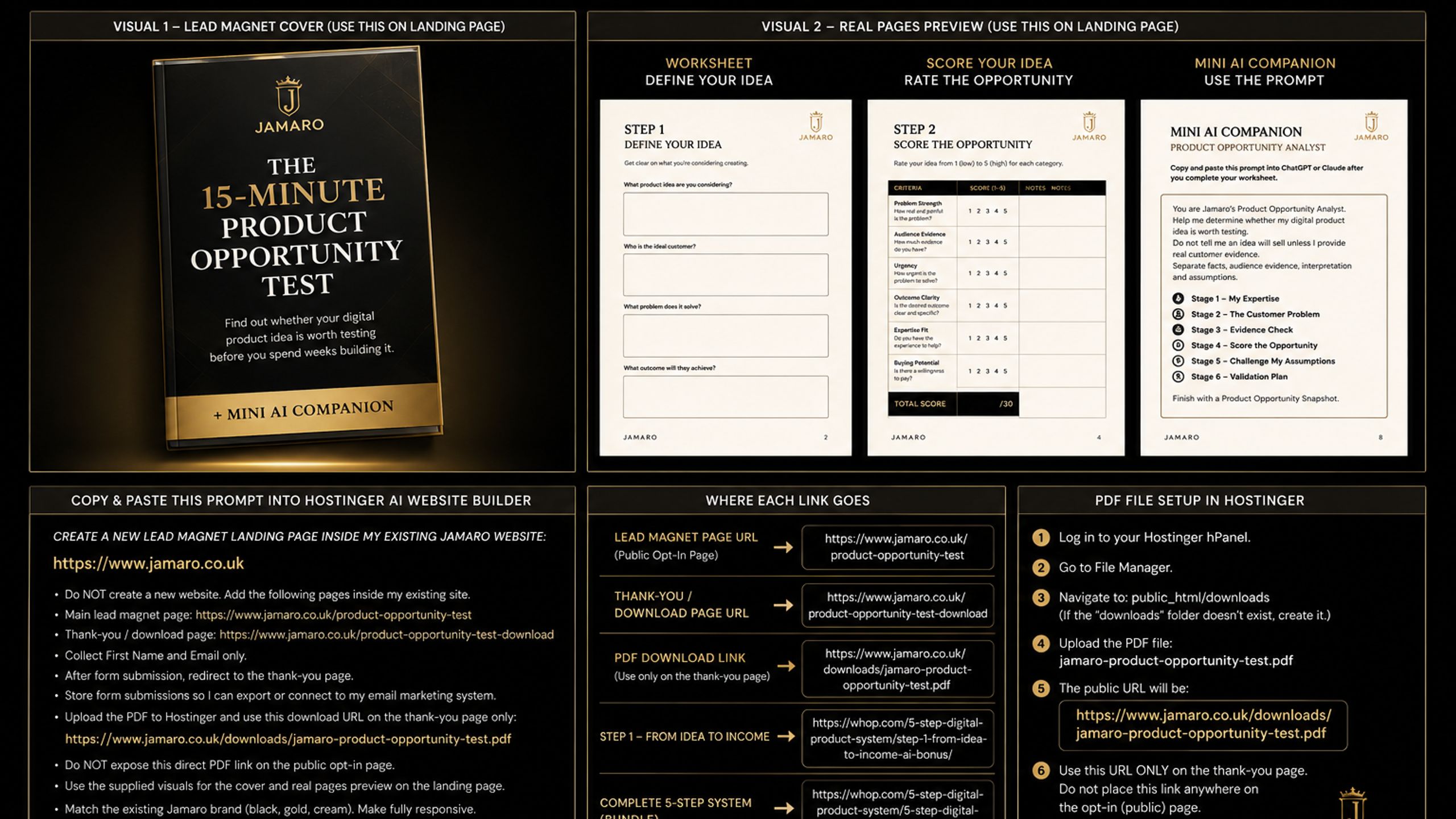Viewport: 1456px width, 819px height.
Task: Click the 'PRODUCT OPPORTUNITY ANALYST' subtitle
Action: pos(1248,147)
